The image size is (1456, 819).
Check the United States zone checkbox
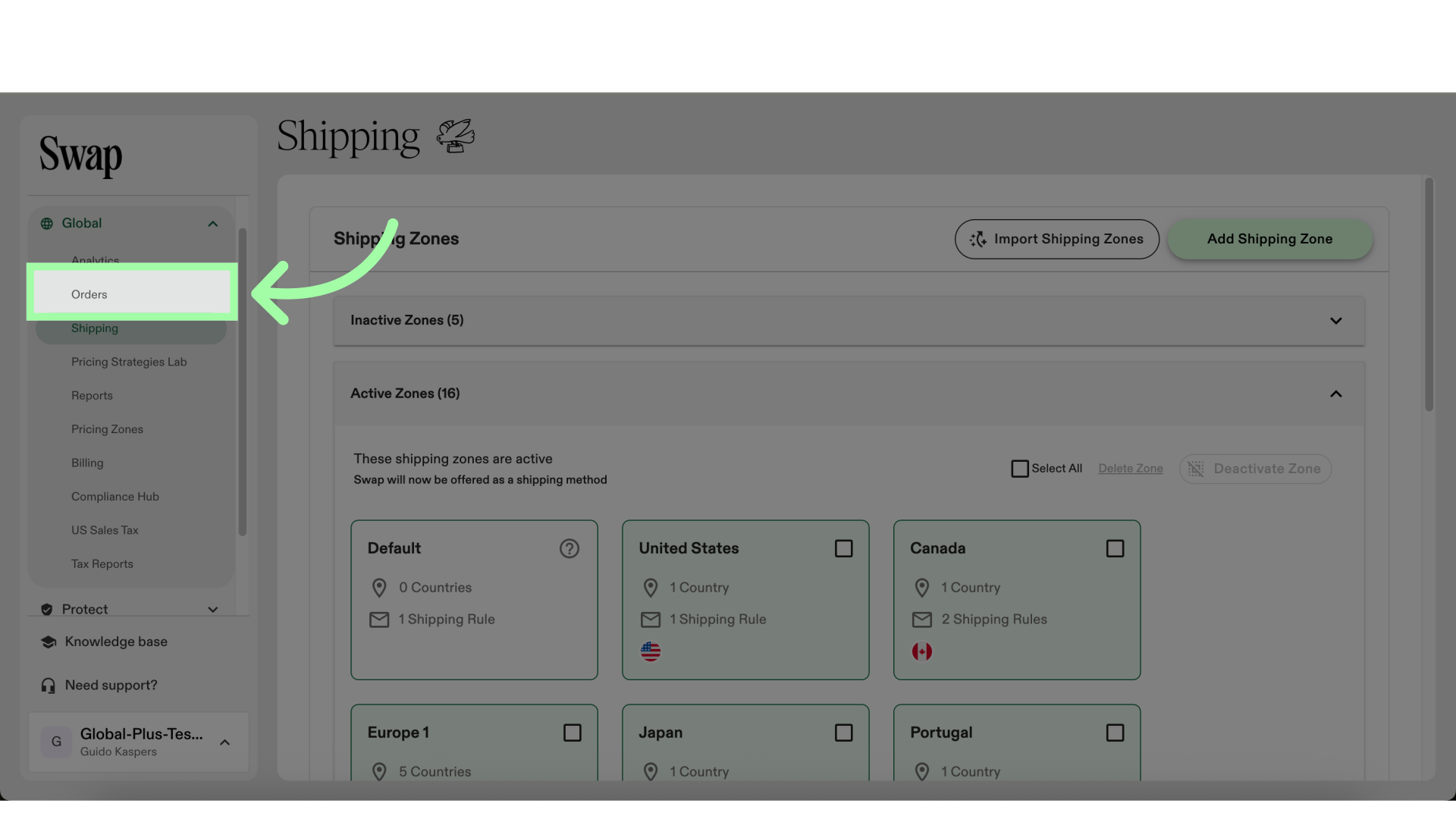pos(844,548)
